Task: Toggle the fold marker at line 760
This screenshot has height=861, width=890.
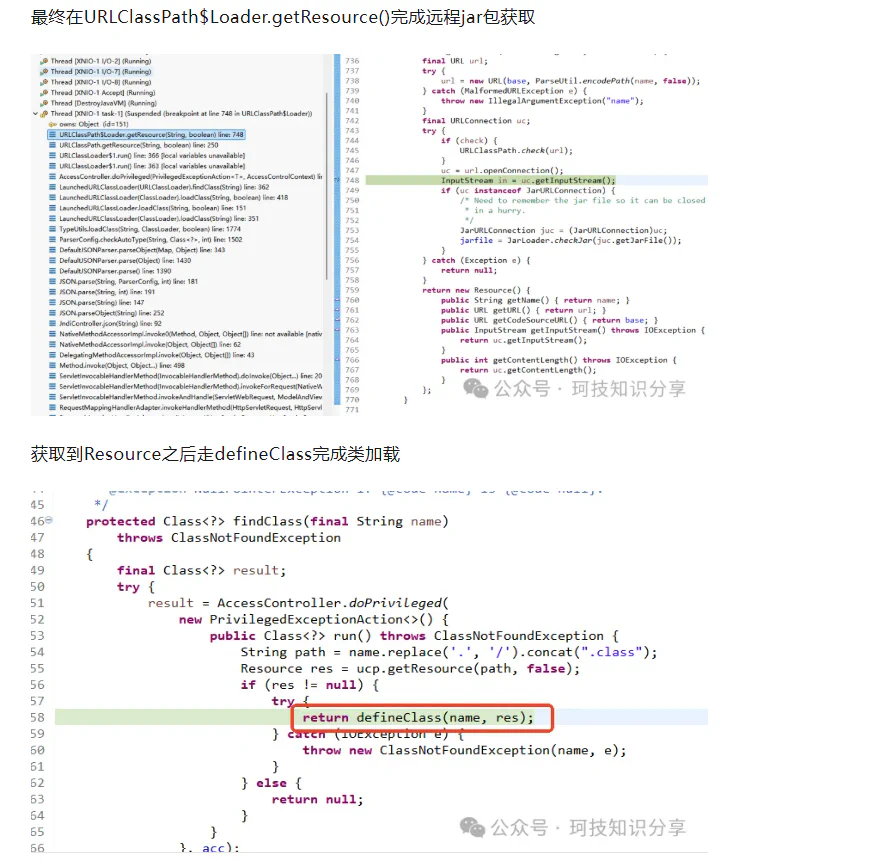Action: tap(337, 300)
